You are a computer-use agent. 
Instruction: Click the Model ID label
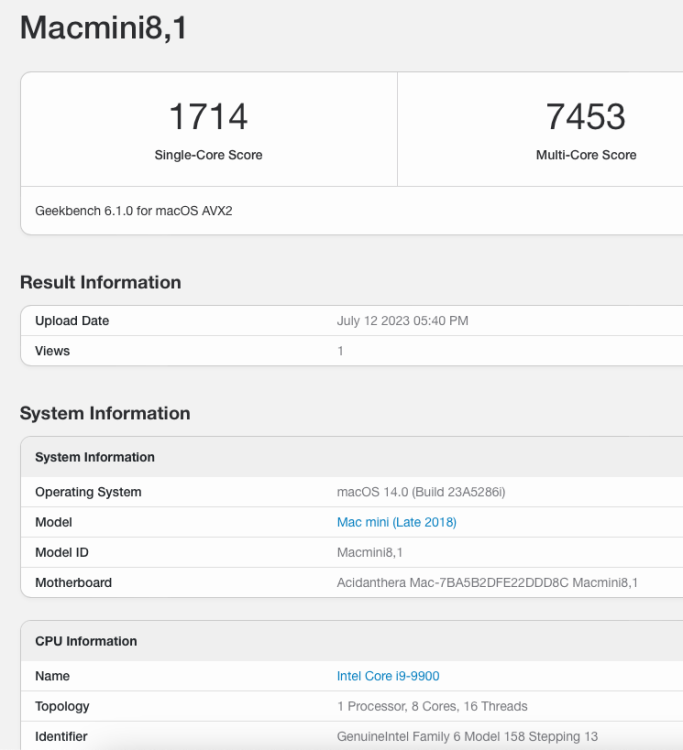point(62,552)
